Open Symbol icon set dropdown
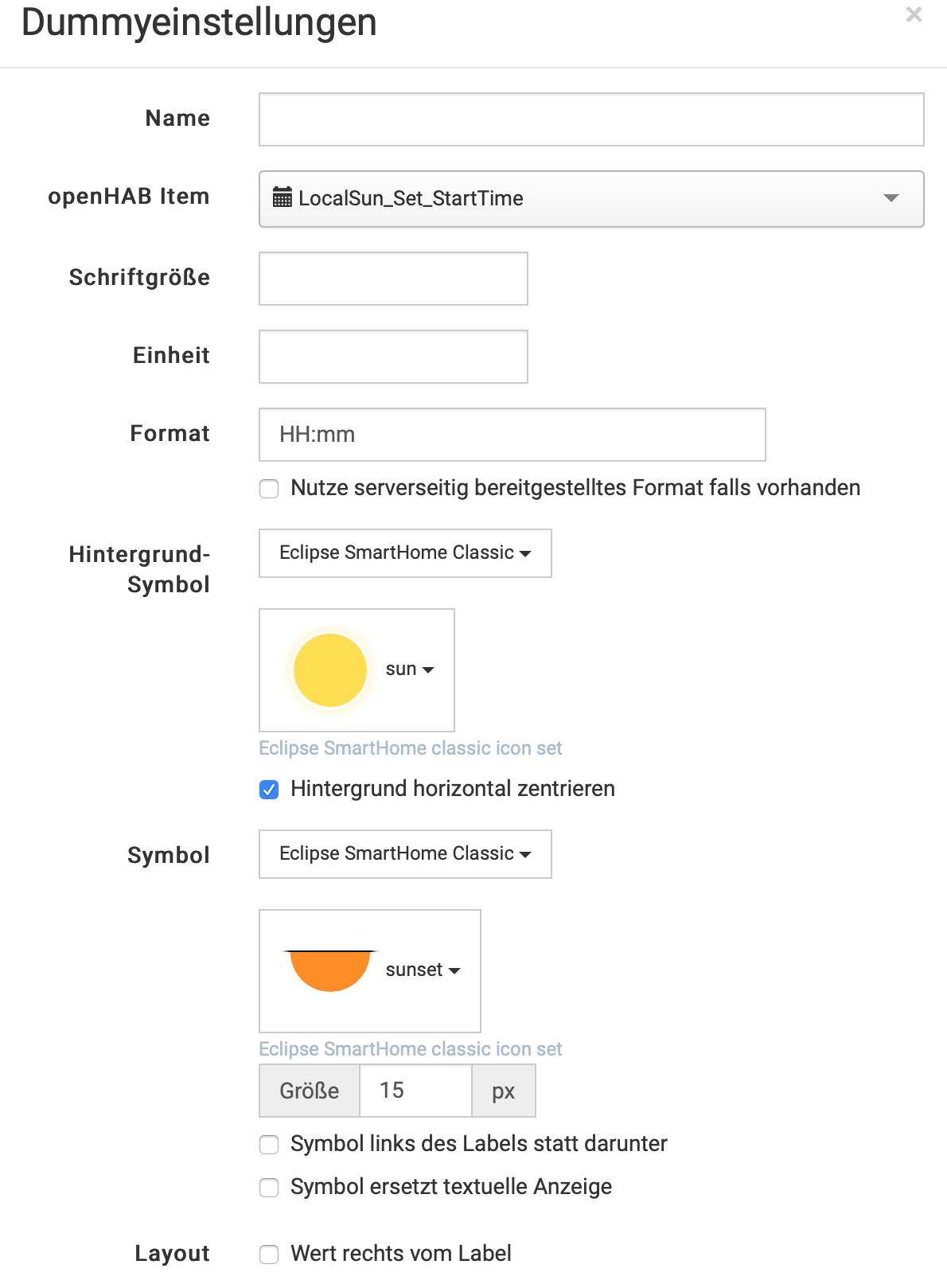Image resolution: width=947 pixels, height=1288 pixels. tap(404, 854)
